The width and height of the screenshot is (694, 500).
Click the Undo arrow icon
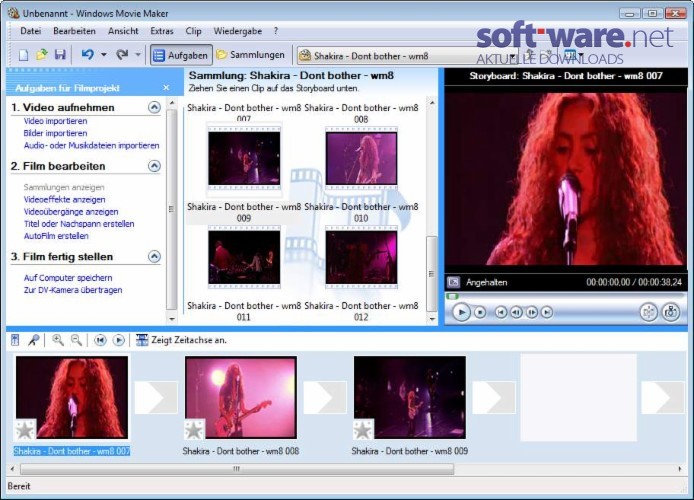tap(88, 55)
